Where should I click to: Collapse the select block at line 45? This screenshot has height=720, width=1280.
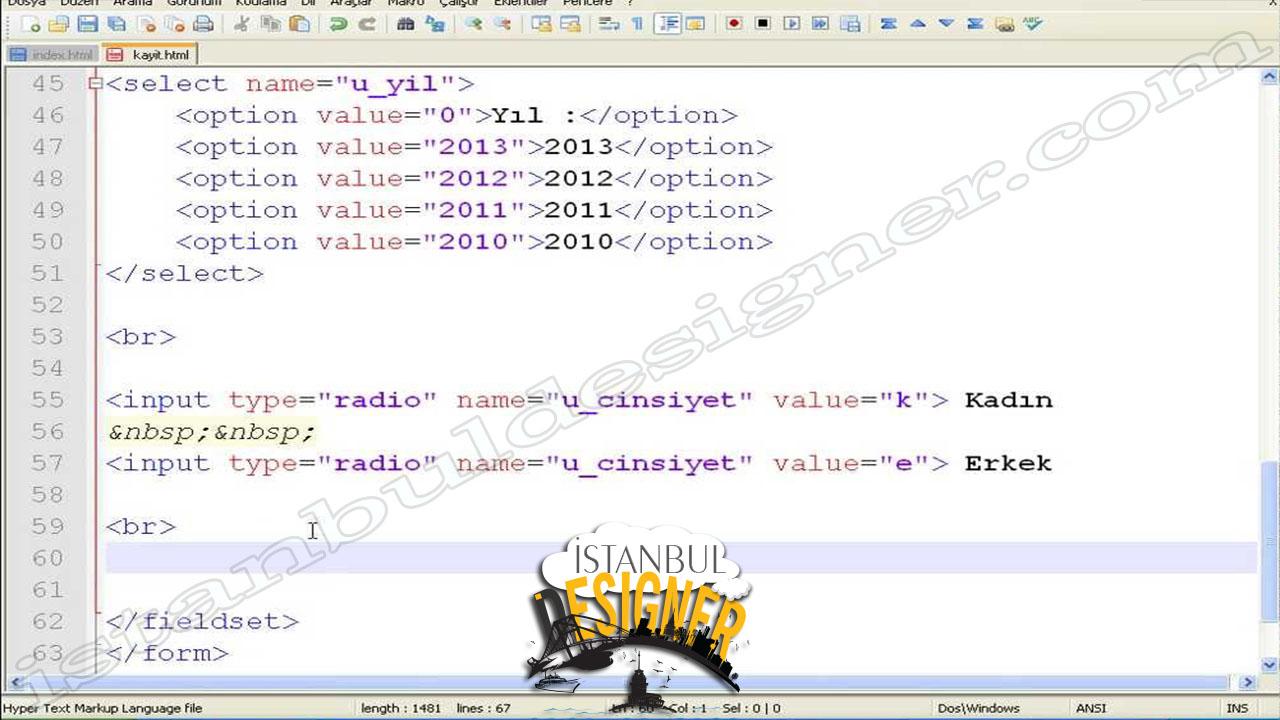coord(96,84)
